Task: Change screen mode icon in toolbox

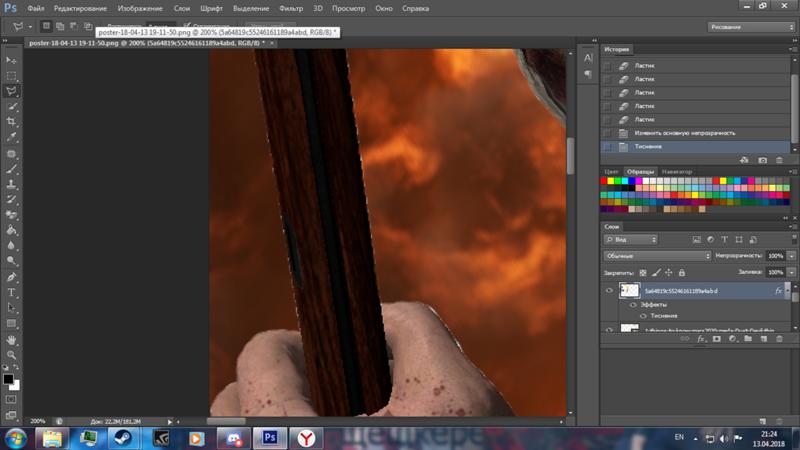Action: tap(11, 415)
